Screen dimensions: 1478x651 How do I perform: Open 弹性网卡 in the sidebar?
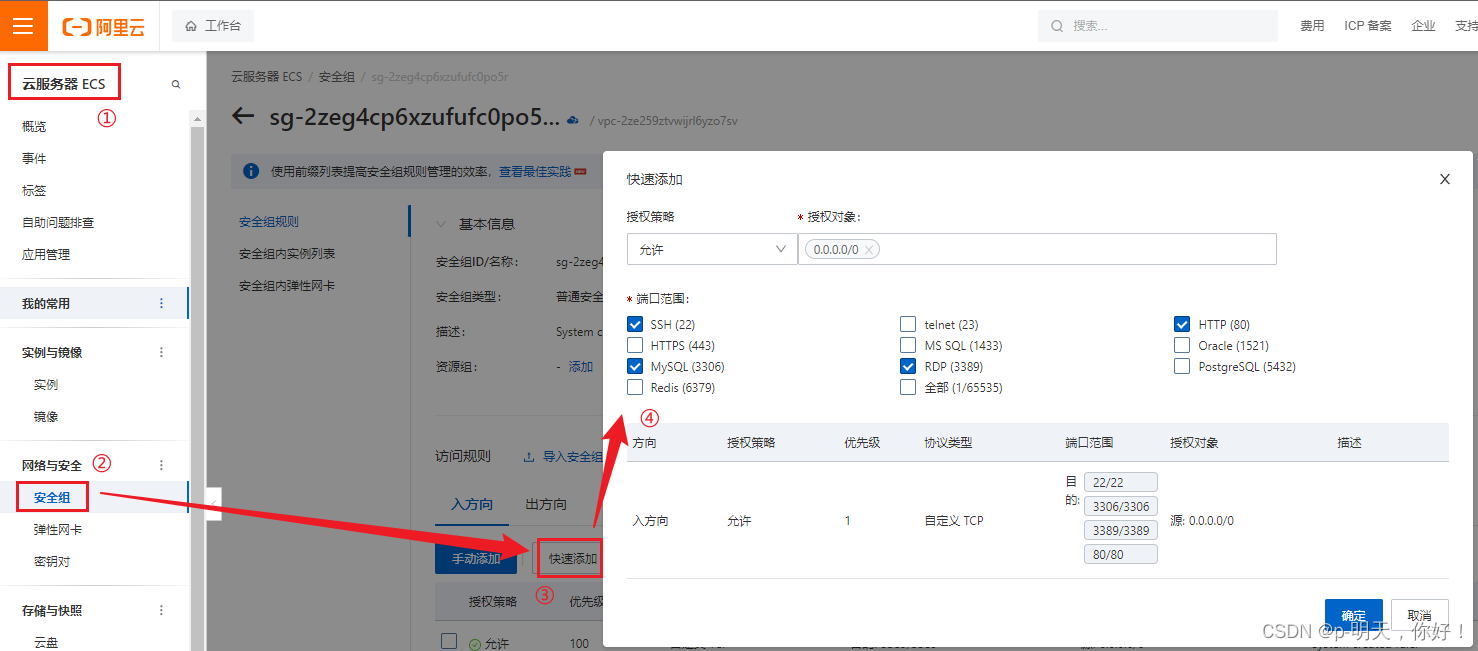58,529
